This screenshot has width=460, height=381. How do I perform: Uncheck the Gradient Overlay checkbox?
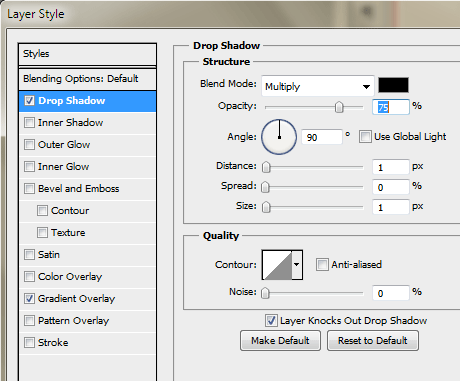(x=29, y=298)
